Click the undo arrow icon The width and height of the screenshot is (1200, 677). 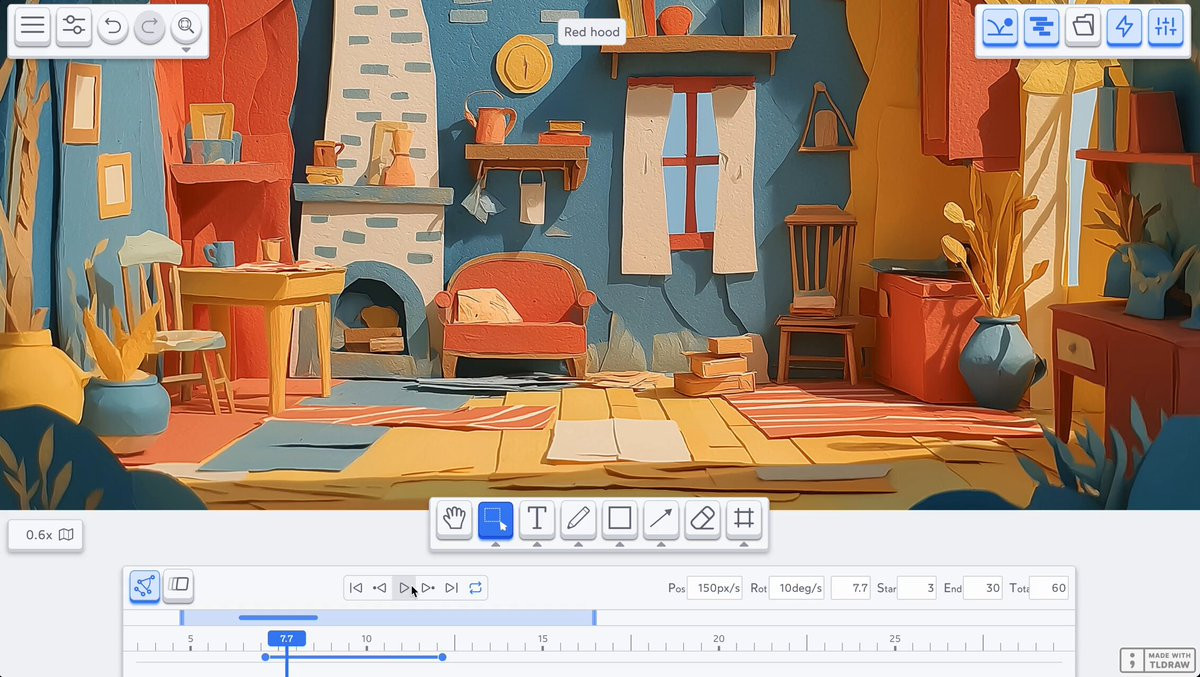(x=112, y=27)
